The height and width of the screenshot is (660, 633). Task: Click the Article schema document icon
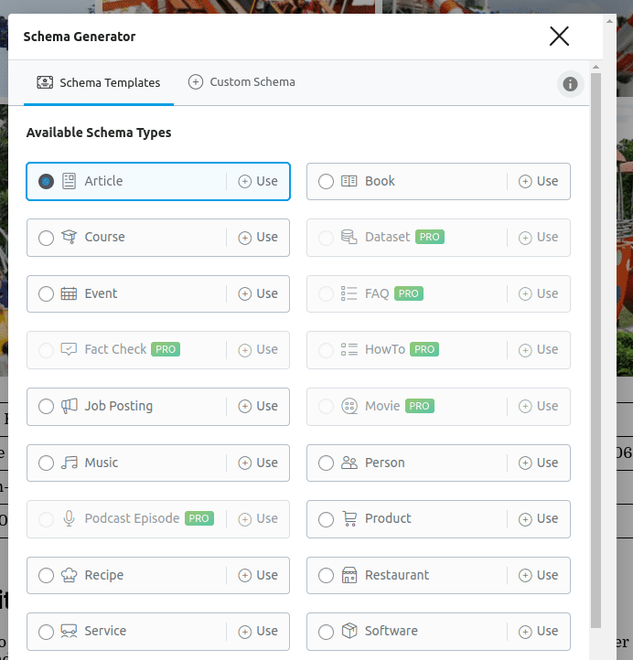point(69,181)
